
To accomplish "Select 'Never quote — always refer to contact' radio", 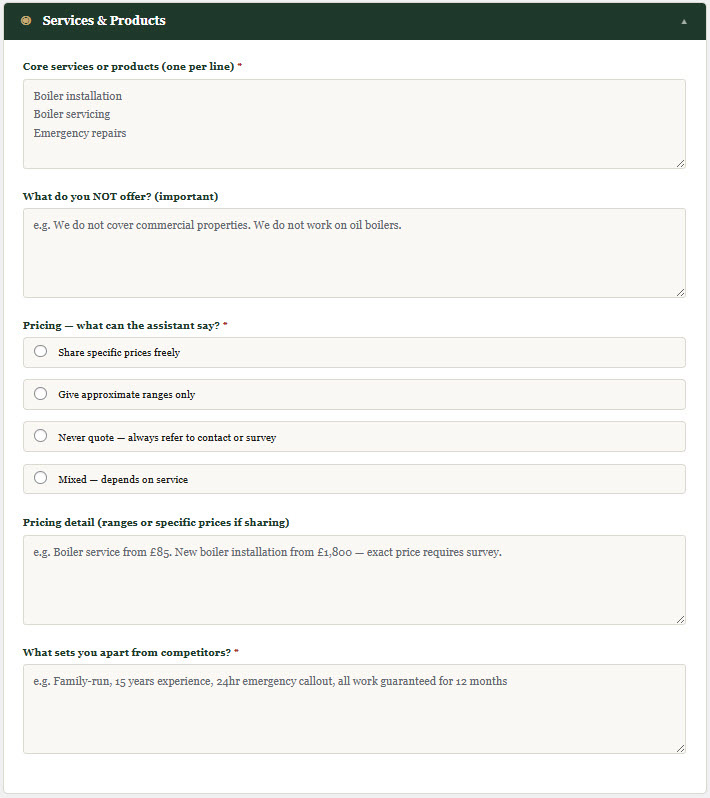I will (x=40, y=436).
